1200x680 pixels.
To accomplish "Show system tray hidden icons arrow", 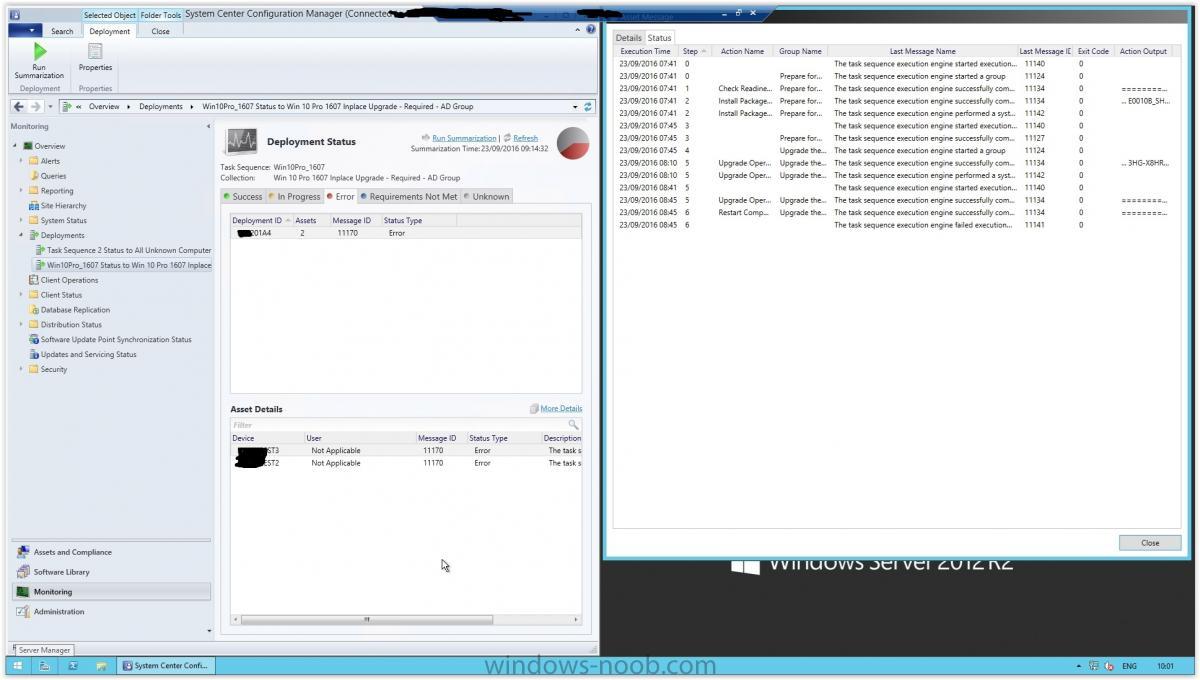I will click(x=1079, y=666).
